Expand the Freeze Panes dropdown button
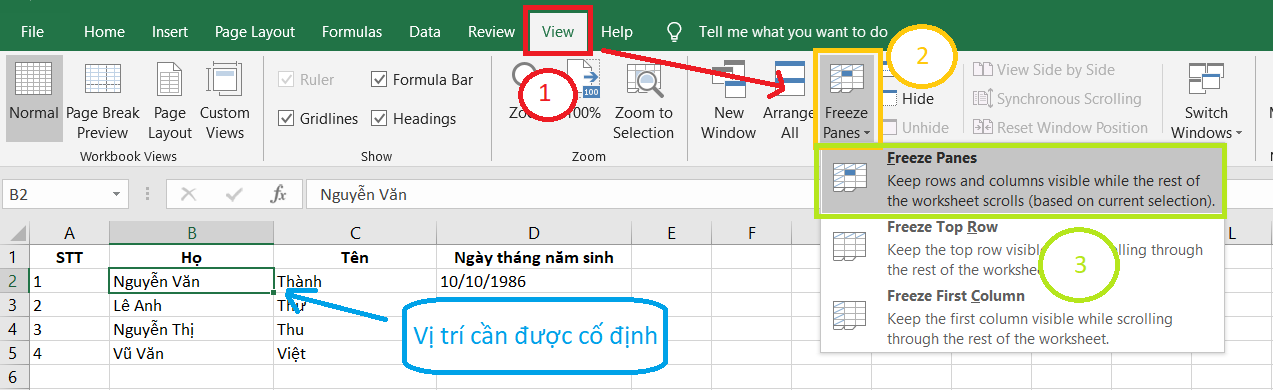 (x=846, y=100)
